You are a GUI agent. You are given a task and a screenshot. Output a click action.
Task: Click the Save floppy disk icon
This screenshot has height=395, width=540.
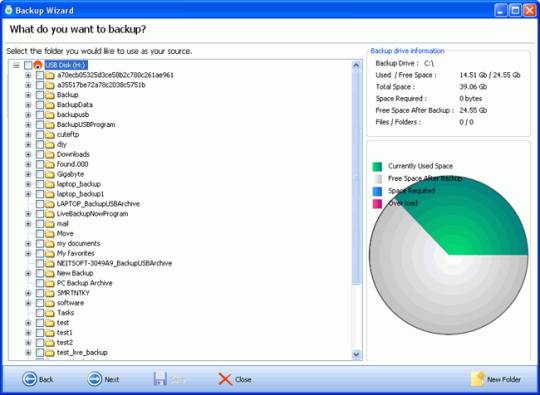pyautogui.click(x=160, y=379)
